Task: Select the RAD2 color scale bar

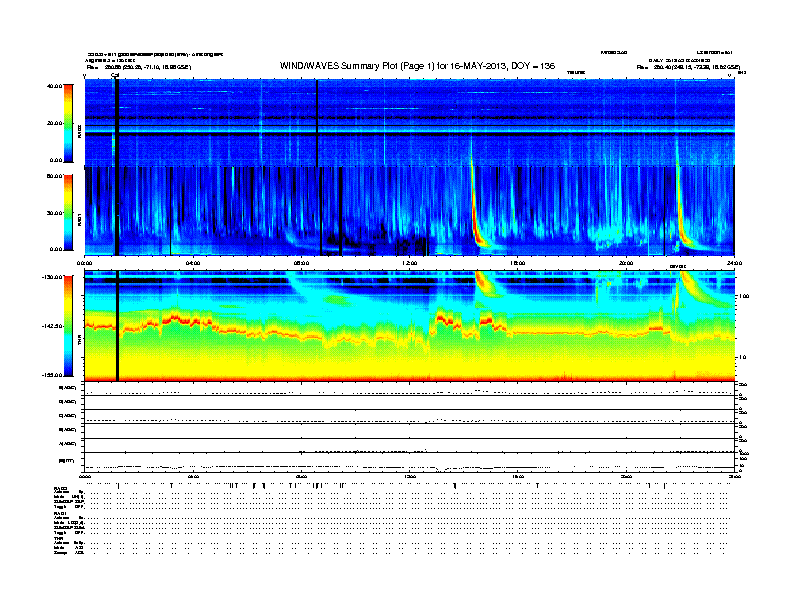Action: [68, 123]
